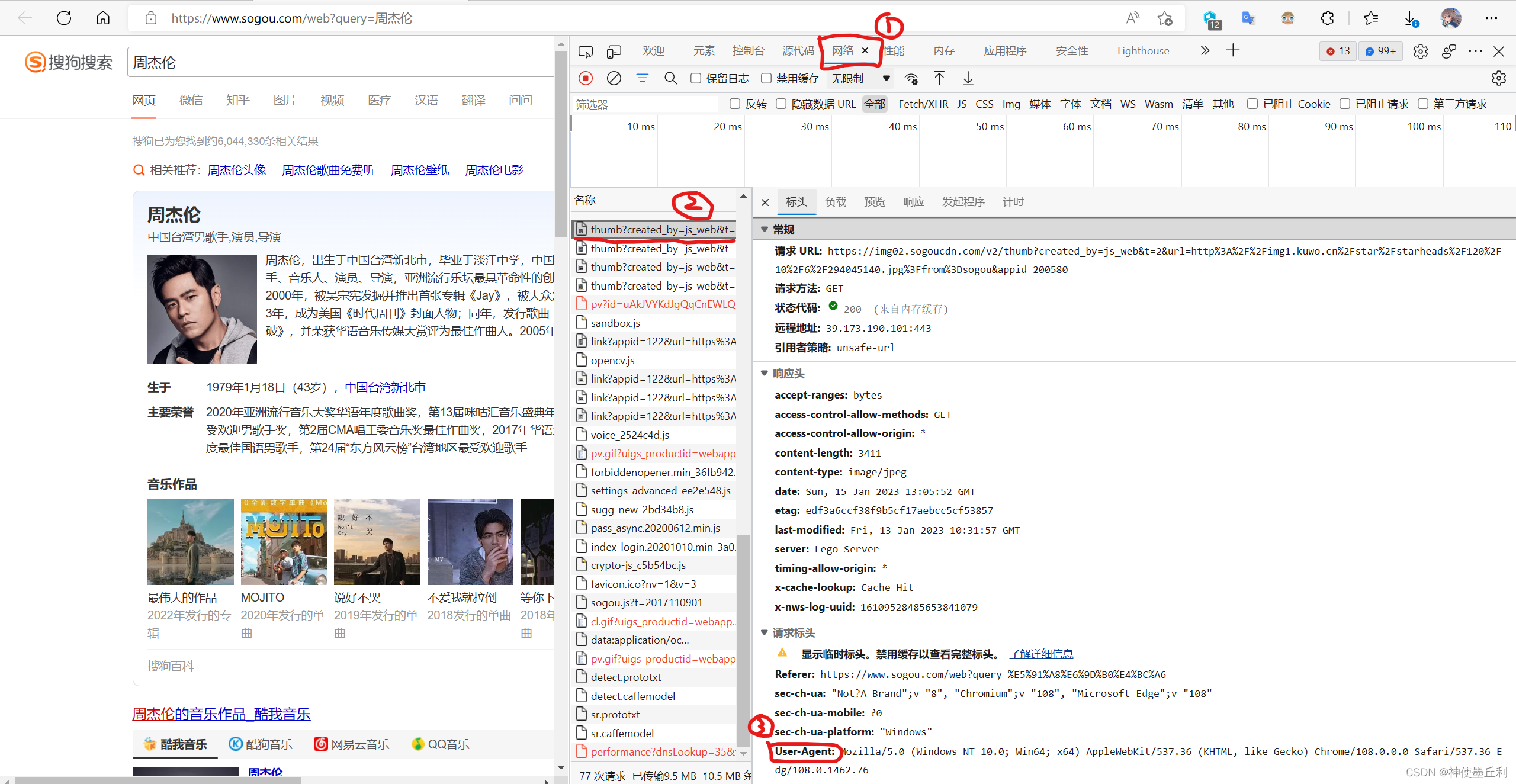The image size is (1516, 784).
Task: Click the 周杰伦头像 related link
Action: [236, 170]
